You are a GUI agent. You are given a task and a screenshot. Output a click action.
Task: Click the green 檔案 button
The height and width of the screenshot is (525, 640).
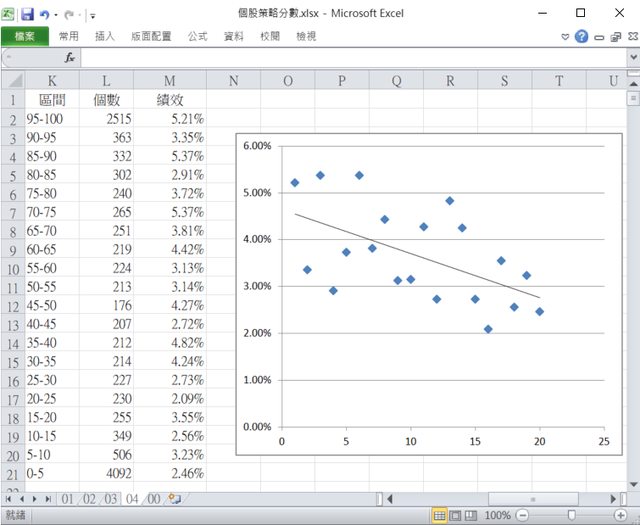coord(24,36)
